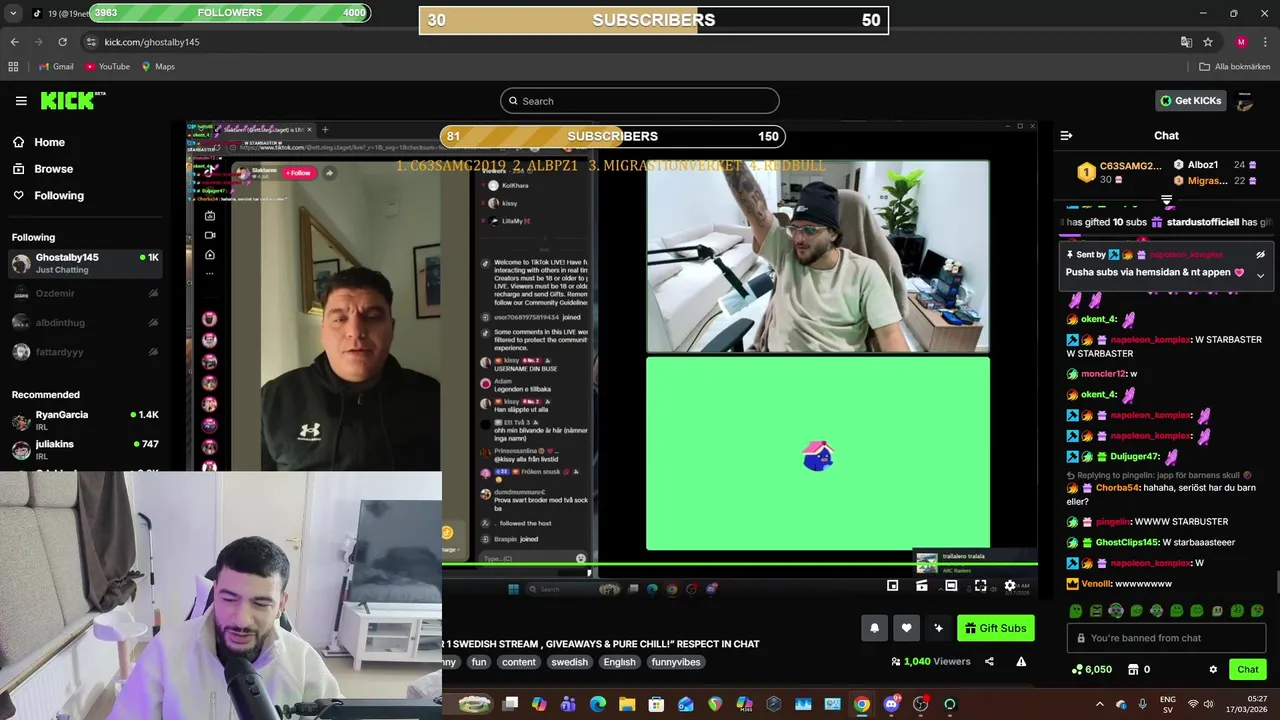Open the Chrome apps grid in bookmarks bar

[13, 67]
